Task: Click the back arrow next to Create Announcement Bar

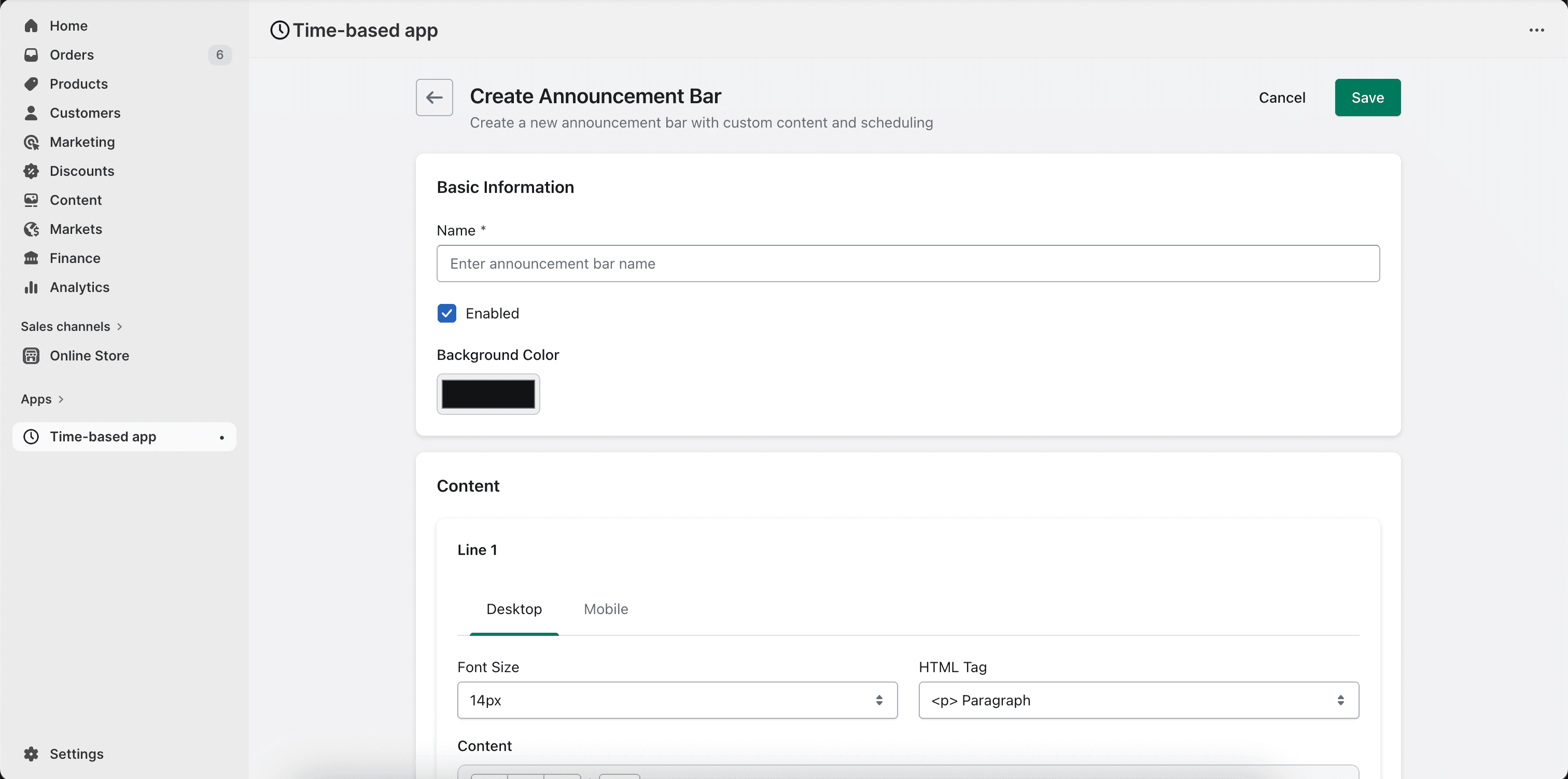Action: (434, 98)
